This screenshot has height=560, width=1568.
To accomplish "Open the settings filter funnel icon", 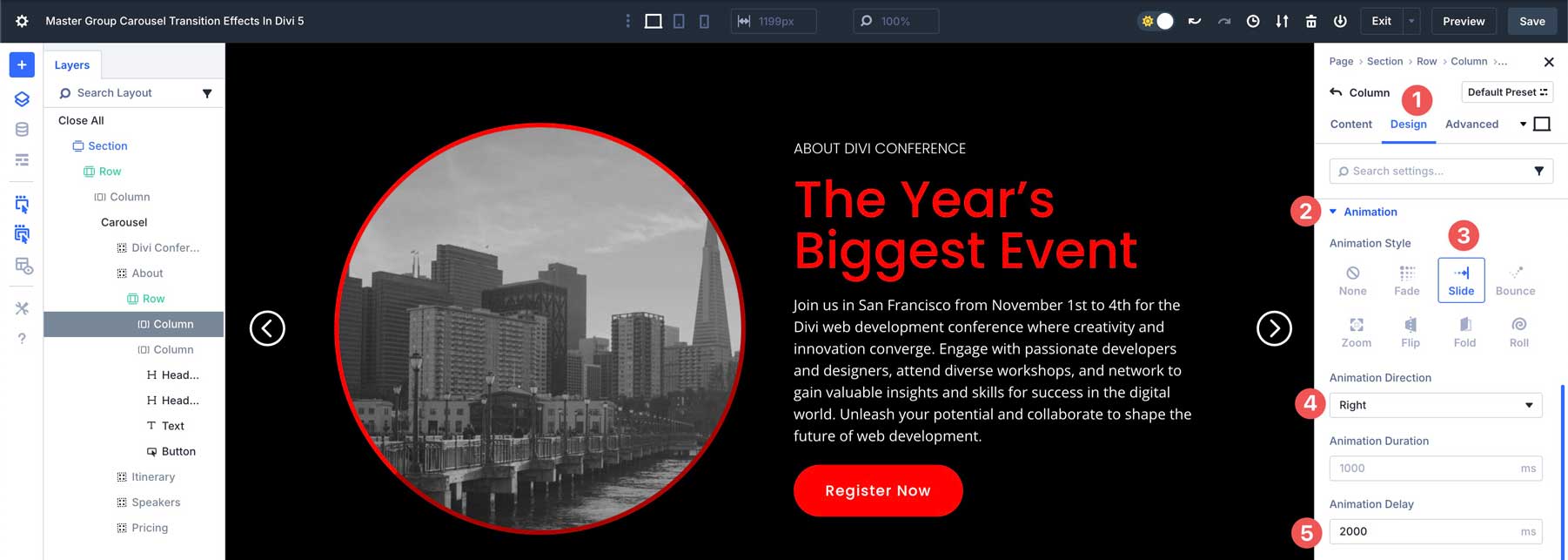I will [1538, 171].
